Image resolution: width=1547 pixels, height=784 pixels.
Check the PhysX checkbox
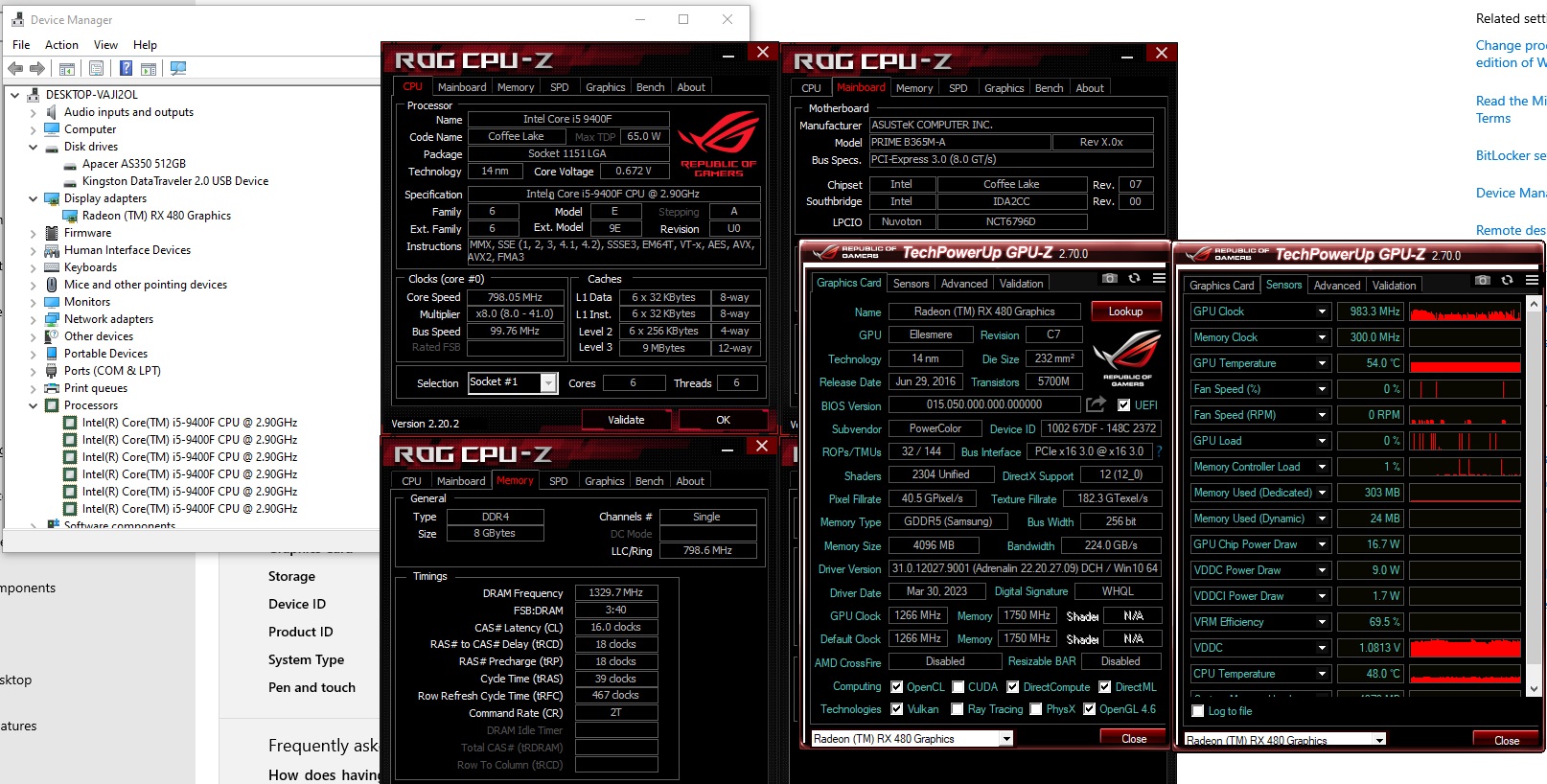coord(1035,709)
